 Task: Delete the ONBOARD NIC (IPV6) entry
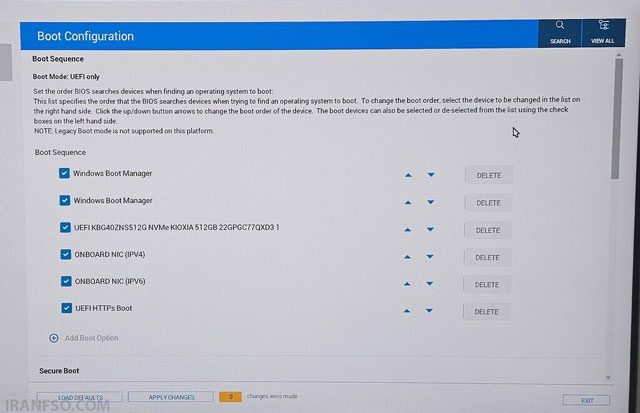pos(487,285)
